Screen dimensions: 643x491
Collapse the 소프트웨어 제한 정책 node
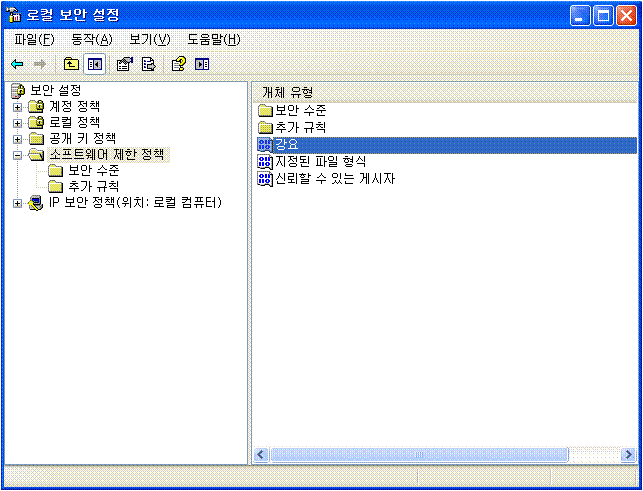coord(17,155)
